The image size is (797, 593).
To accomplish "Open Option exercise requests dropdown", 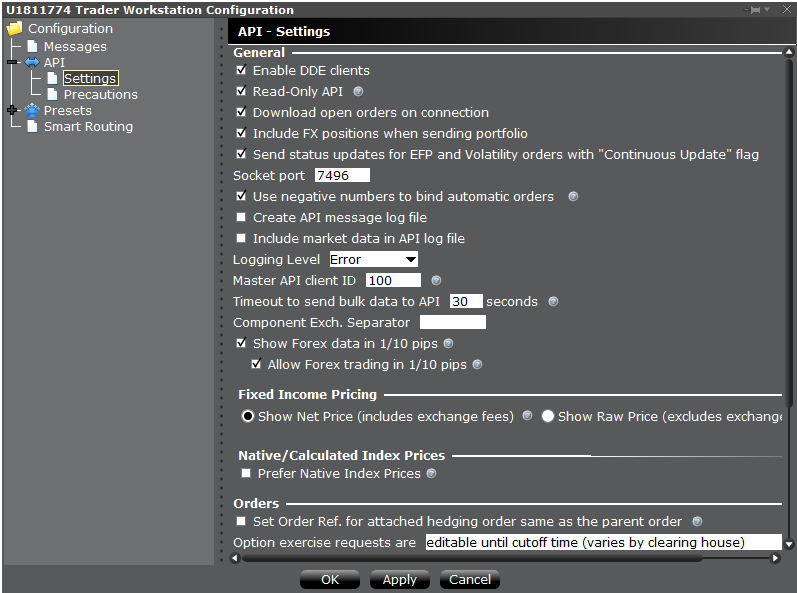I will pos(603,542).
